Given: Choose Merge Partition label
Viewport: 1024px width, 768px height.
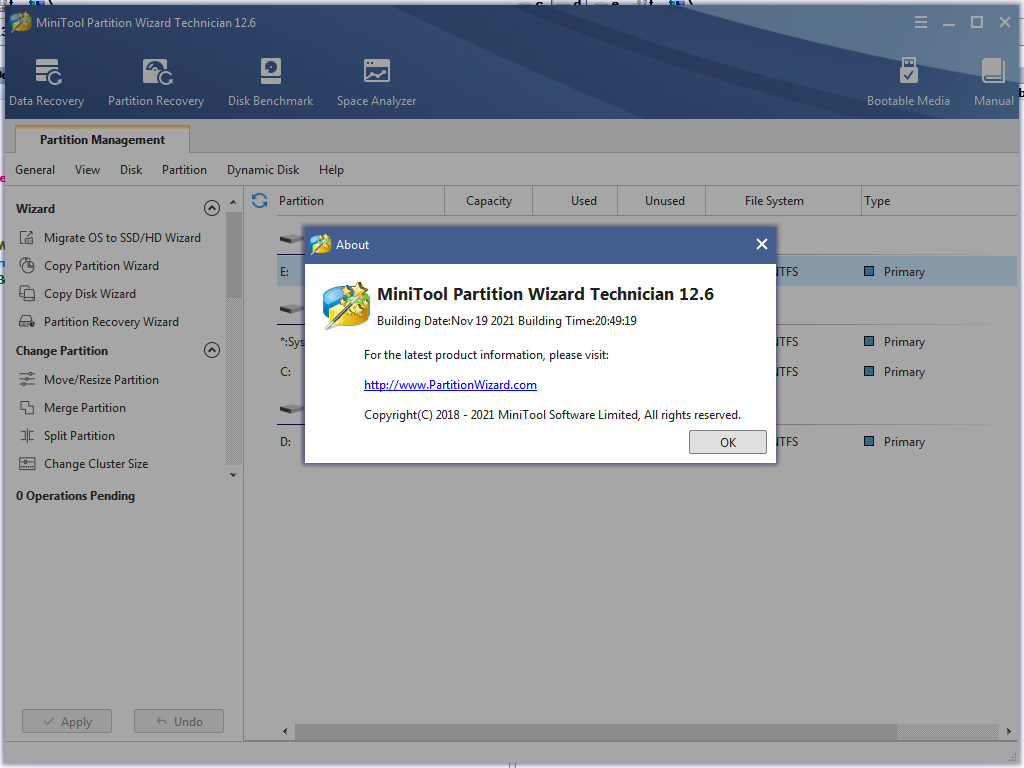Looking at the screenshot, I should point(85,408).
